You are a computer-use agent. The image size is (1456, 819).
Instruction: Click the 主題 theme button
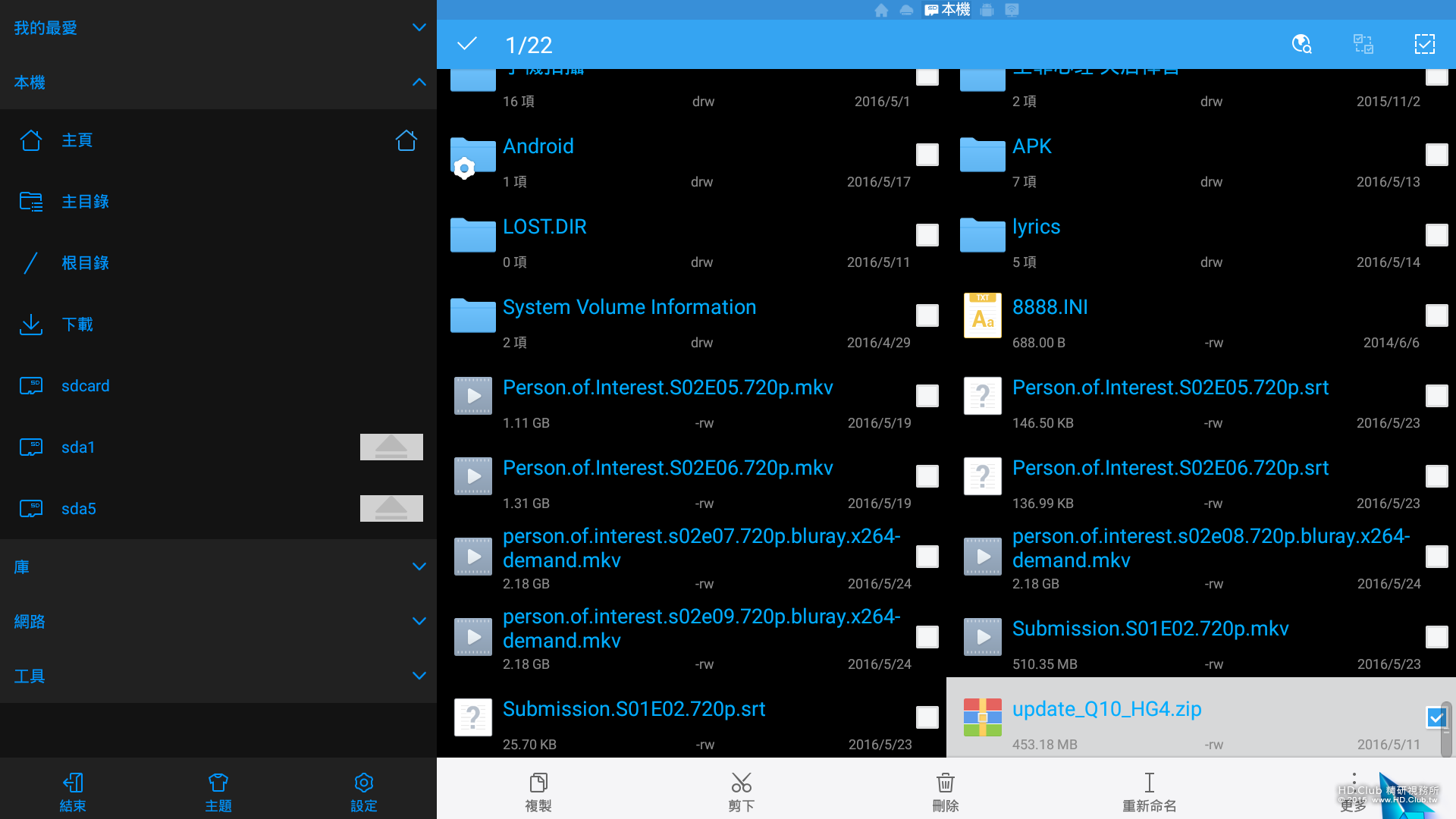pyautogui.click(x=218, y=791)
